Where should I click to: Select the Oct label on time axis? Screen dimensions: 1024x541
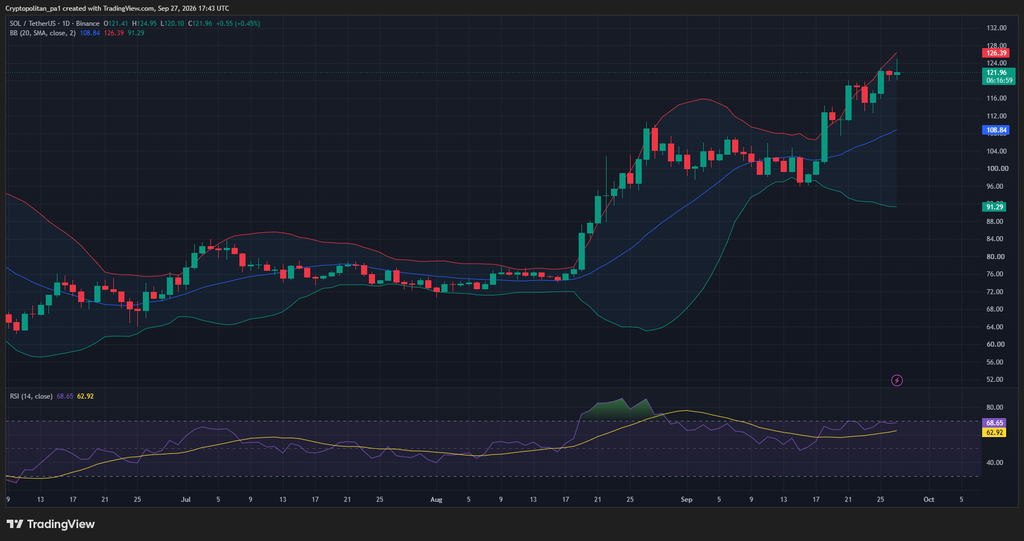coord(929,499)
